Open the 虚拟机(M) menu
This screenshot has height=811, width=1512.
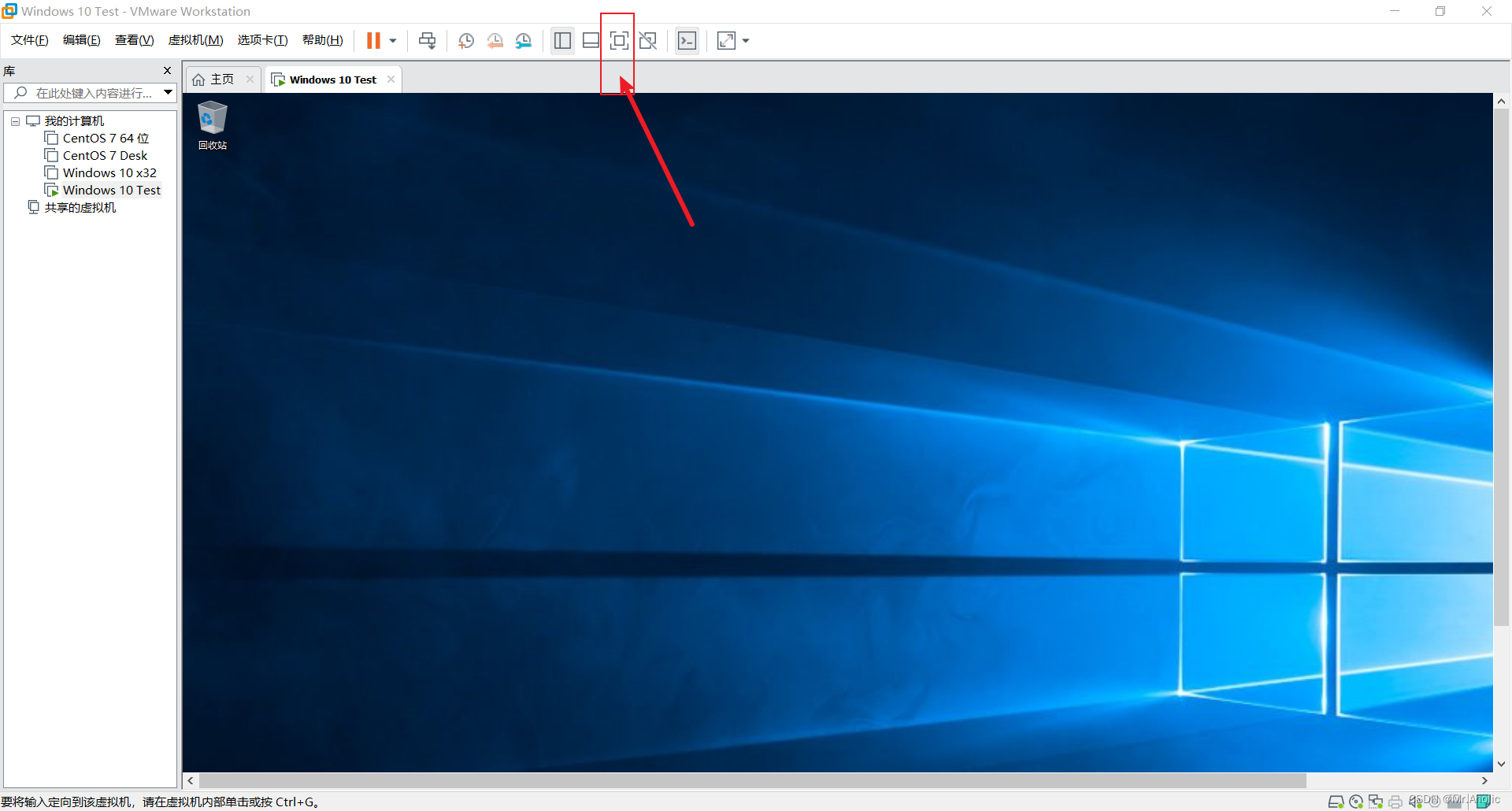pyautogui.click(x=196, y=40)
